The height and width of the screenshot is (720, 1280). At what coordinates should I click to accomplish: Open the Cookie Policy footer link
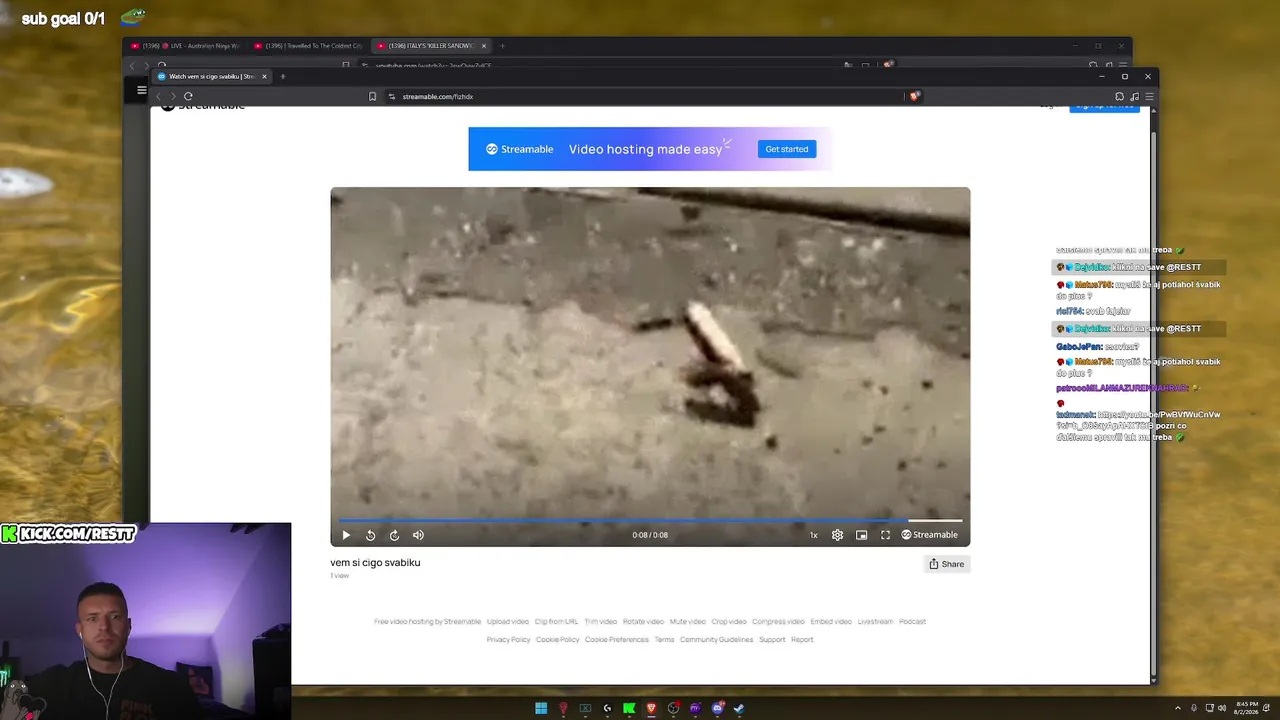pyautogui.click(x=558, y=640)
